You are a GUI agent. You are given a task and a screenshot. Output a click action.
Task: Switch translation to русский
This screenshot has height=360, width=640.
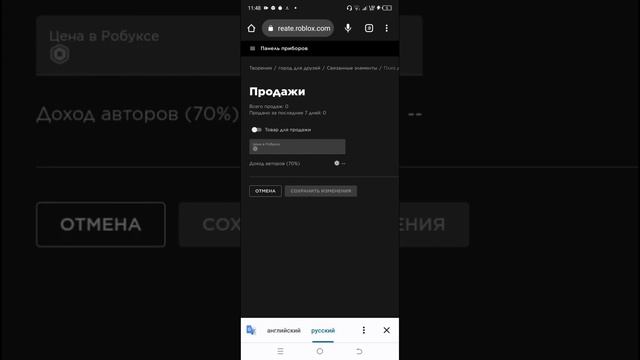[x=323, y=331]
